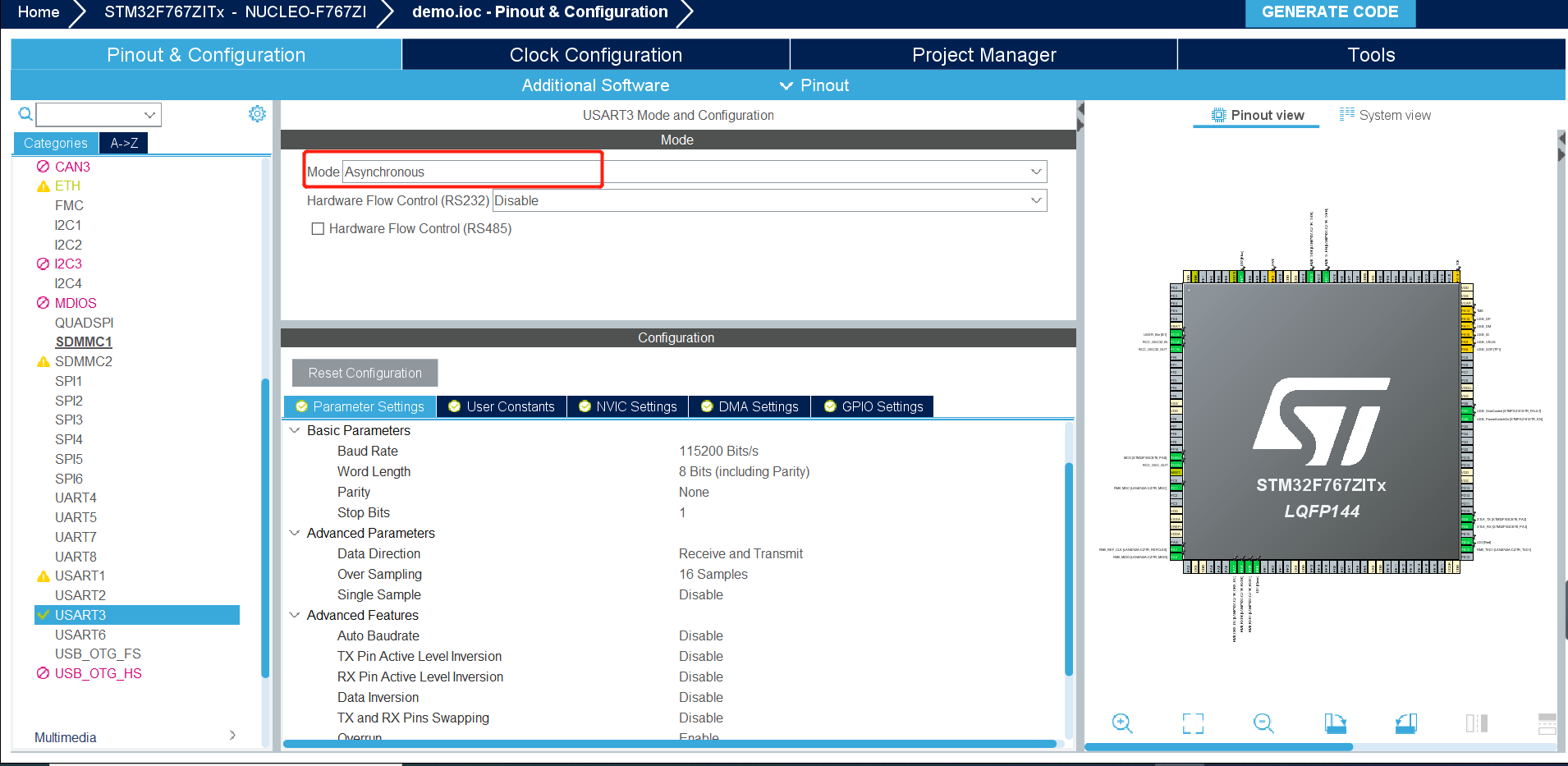
Task: Click the SDMMC2 warning icon
Action: 44,362
